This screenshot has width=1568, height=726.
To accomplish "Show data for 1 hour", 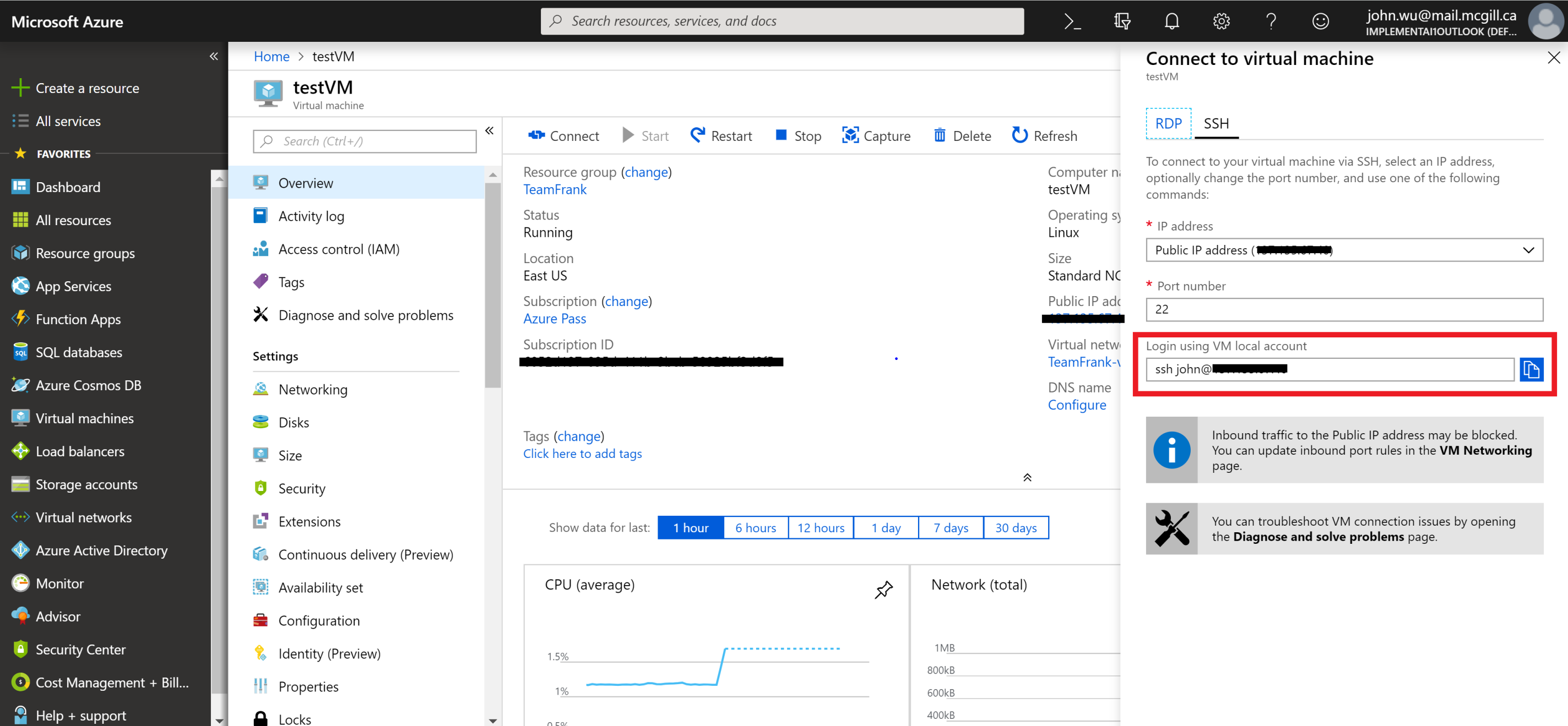I will tap(691, 528).
